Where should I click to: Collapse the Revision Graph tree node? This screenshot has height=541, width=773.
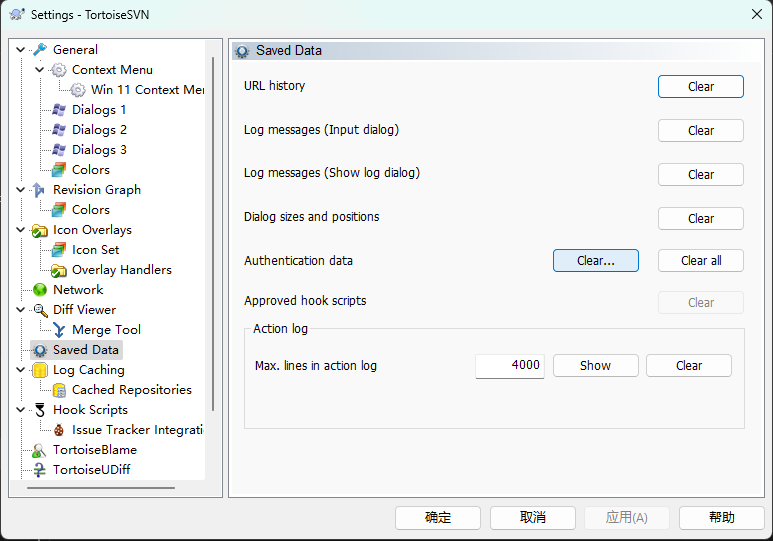pos(21,190)
